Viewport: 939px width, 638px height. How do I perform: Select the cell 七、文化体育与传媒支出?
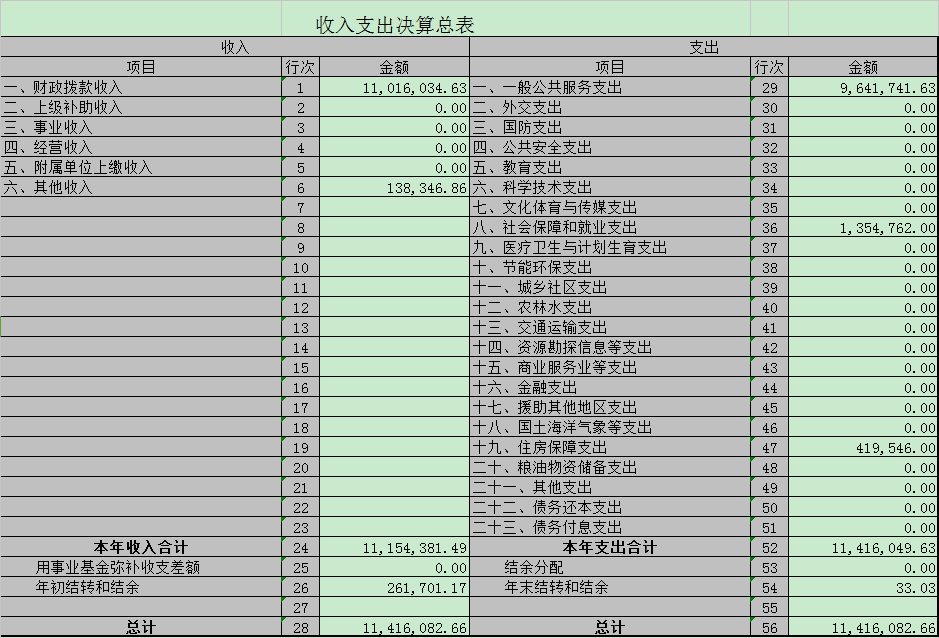tap(610, 207)
